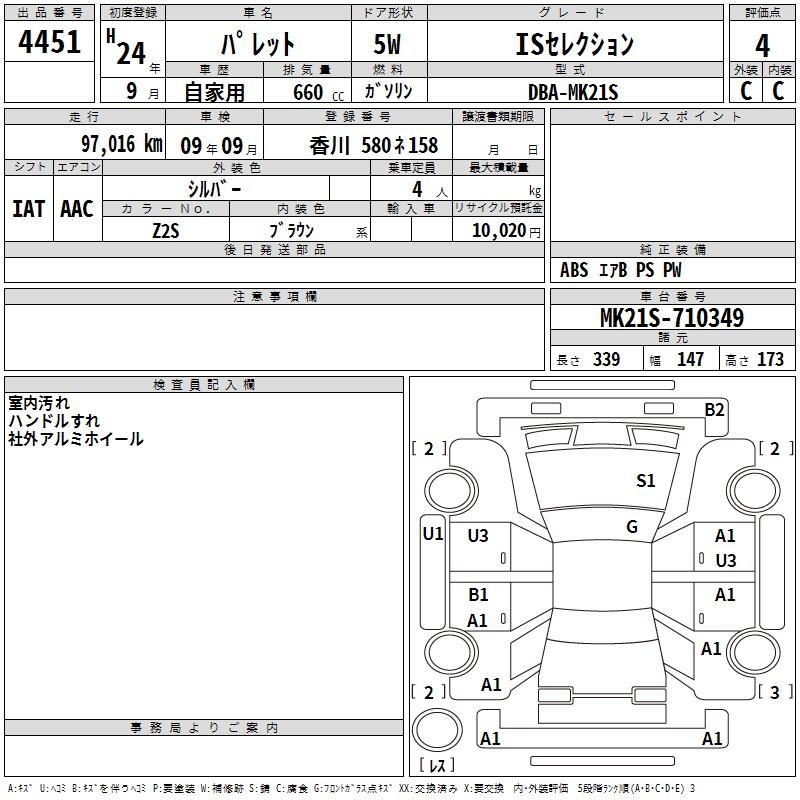
Task: Select the color code Z2S
Action: (x=166, y=230)
